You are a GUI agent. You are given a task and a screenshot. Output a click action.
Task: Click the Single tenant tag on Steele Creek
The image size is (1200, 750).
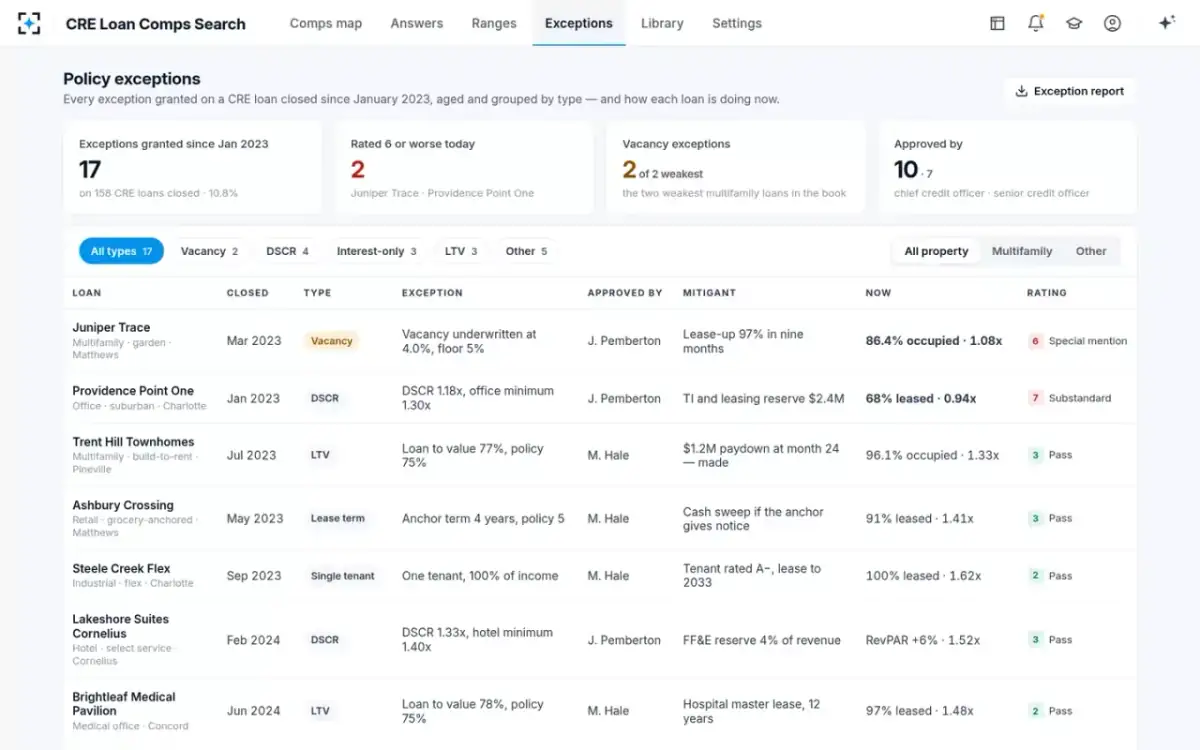pyautogui.click(x=343, y=576)
